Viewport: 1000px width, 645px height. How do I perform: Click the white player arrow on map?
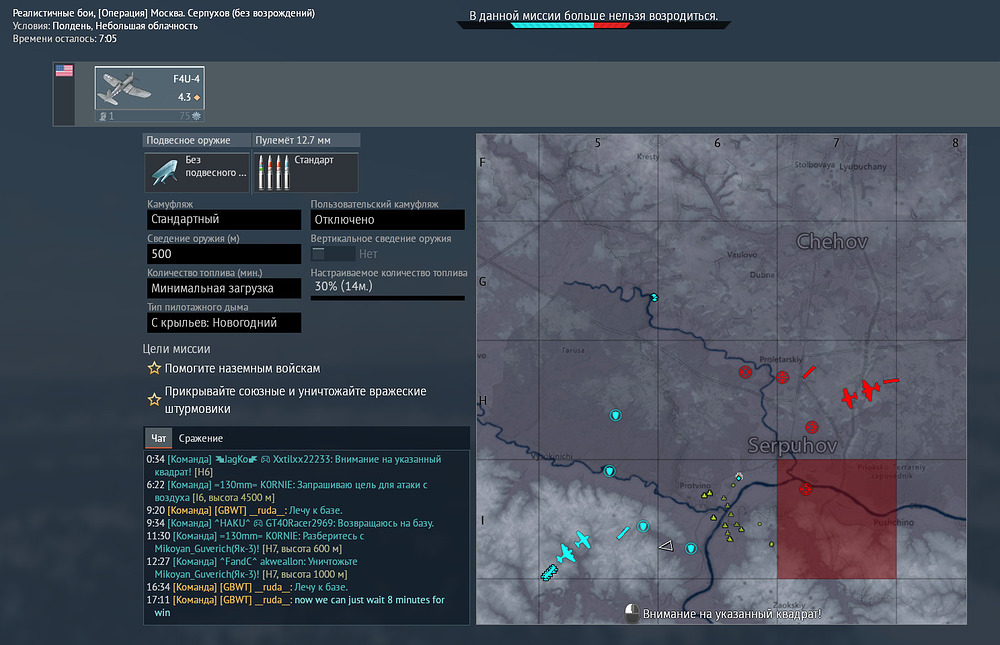point(666,545)
